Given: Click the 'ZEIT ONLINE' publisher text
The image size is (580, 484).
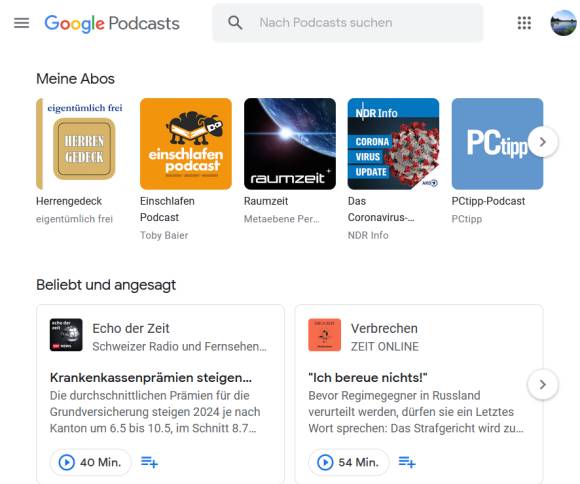Looking at the screenshot, I should click(385, 346).
